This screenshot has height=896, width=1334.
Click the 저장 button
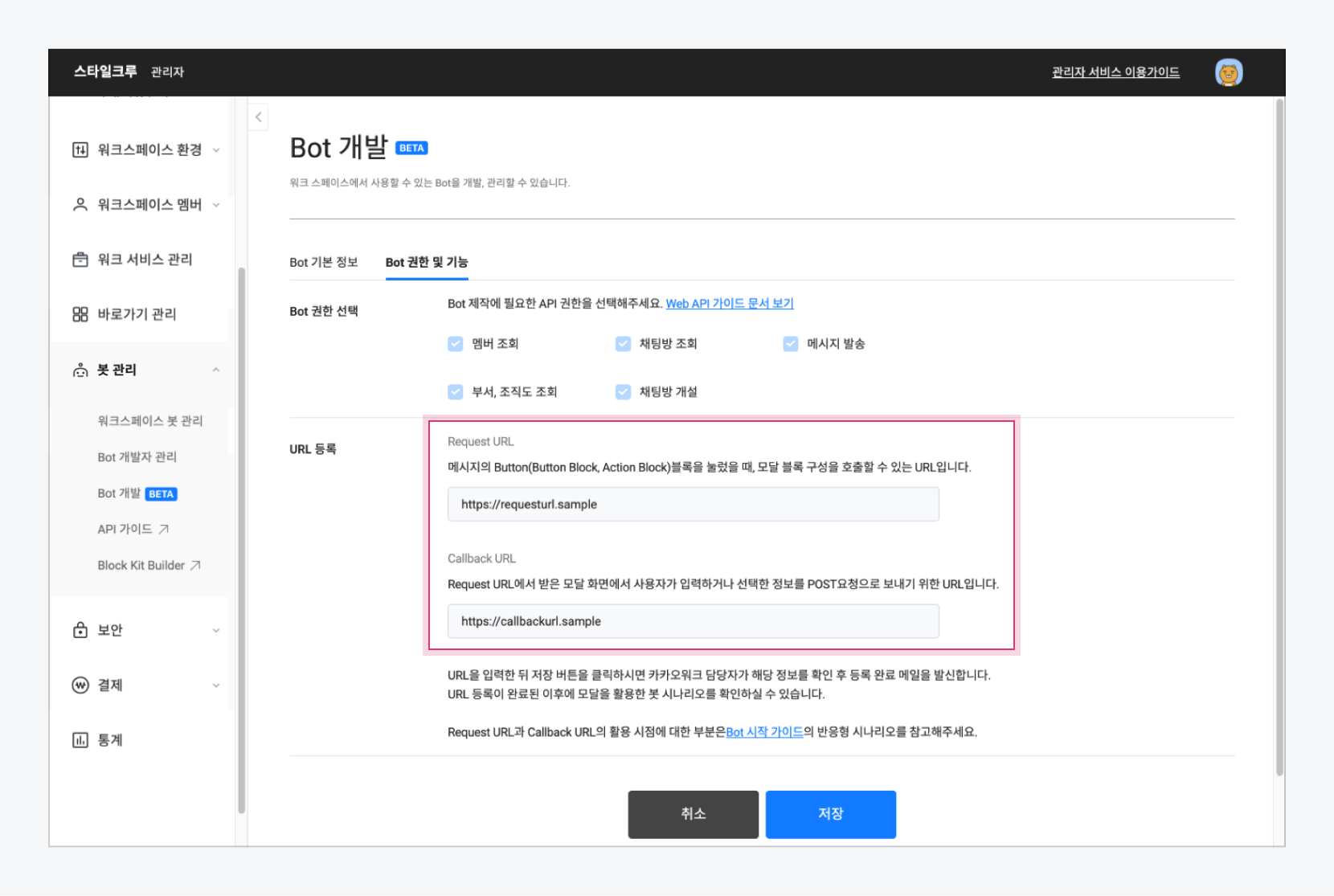tap(831, 814)
